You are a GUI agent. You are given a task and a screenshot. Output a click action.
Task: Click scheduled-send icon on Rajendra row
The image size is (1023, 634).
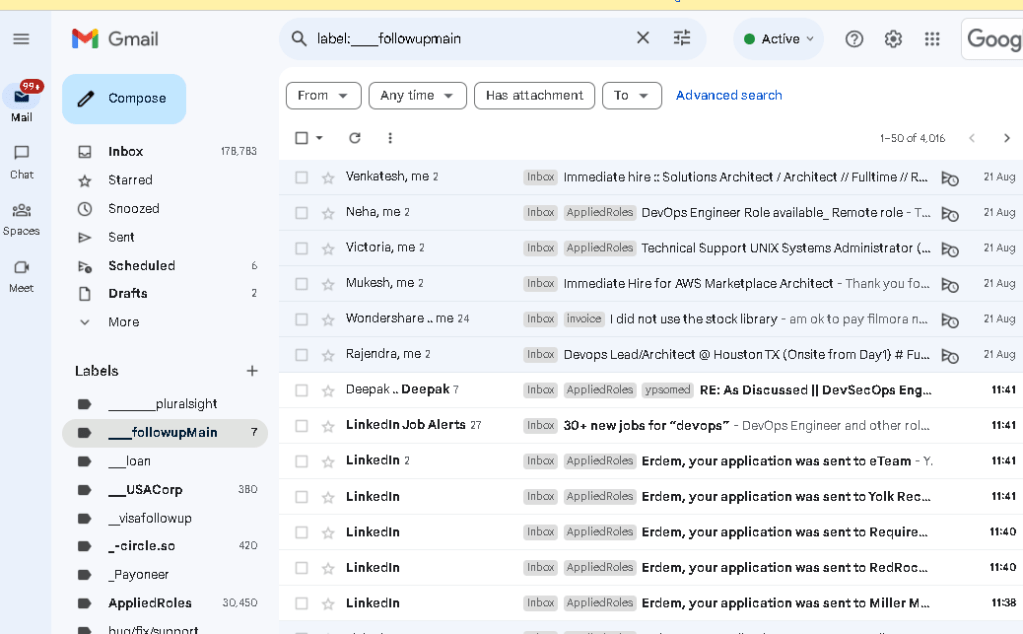[950, 355]
